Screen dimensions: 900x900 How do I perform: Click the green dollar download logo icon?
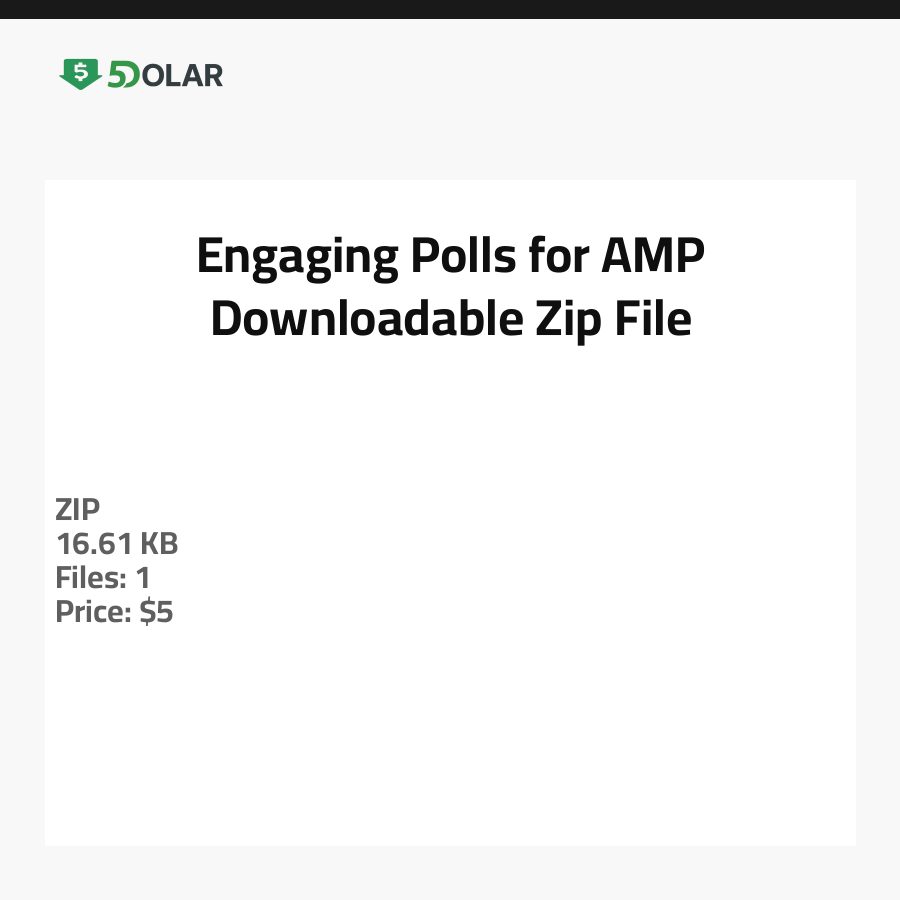click(80, 74)
